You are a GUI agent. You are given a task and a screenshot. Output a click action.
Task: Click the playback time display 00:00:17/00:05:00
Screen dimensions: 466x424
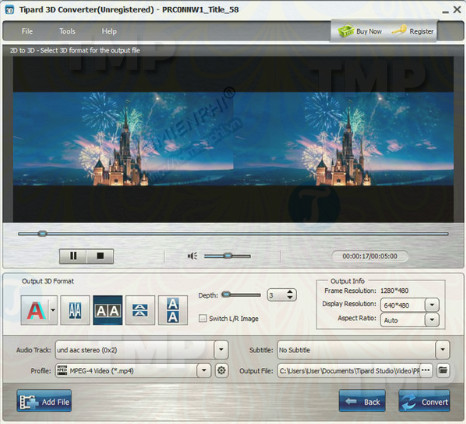click(x=370, y=256)
